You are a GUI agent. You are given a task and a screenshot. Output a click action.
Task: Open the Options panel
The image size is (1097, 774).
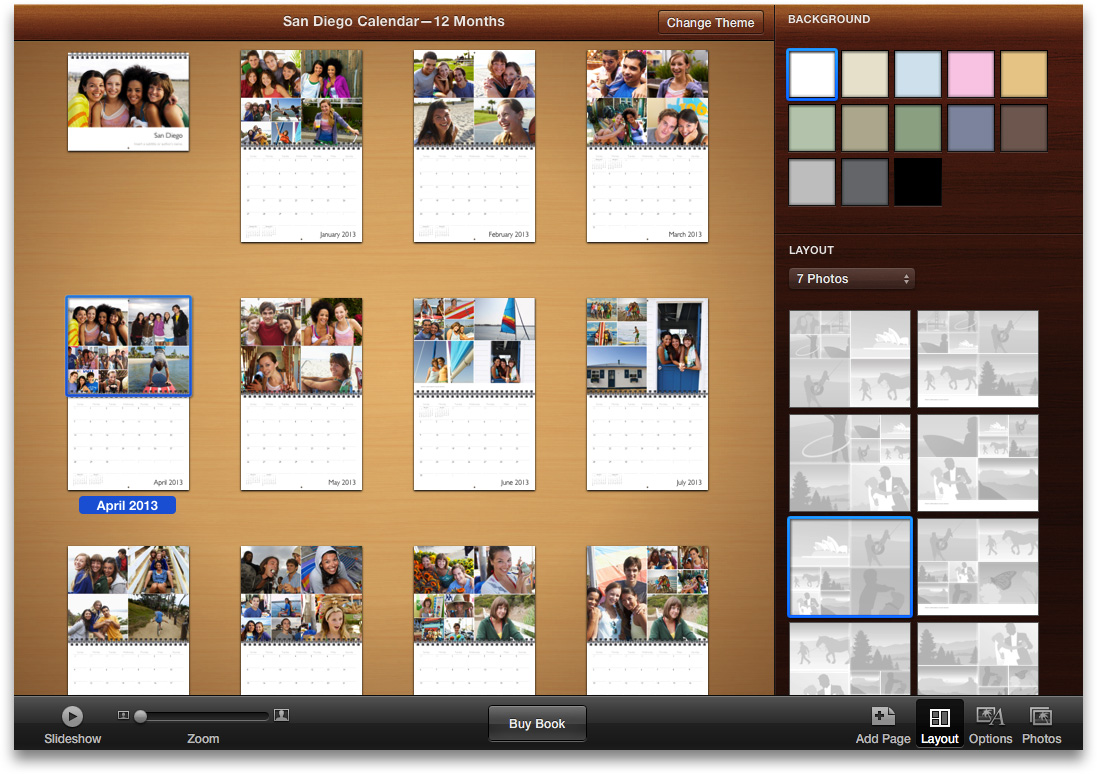click(990, 717)
